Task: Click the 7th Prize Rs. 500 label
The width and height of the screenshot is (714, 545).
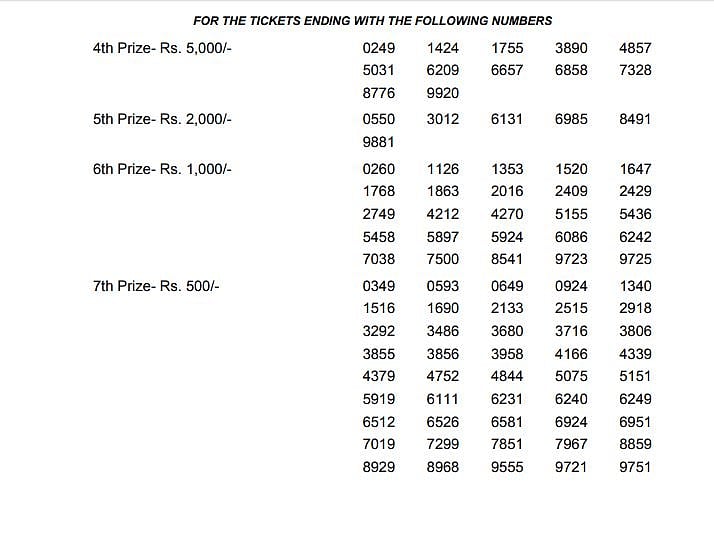Action: pyautogui.click(x=156, y=286)
